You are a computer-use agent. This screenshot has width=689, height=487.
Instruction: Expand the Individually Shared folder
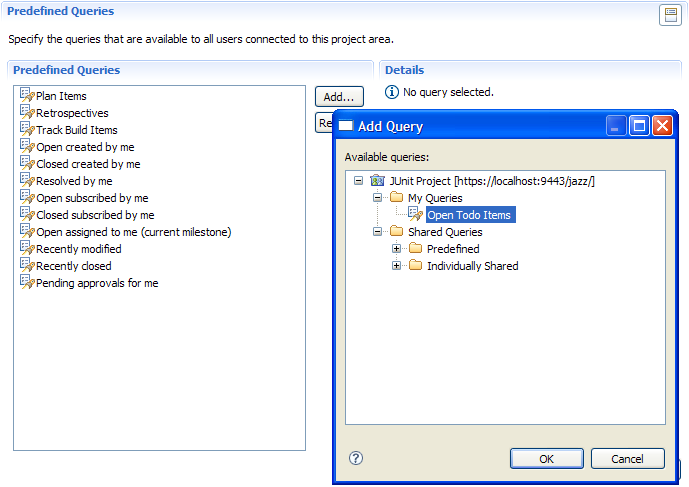point(396,265)
